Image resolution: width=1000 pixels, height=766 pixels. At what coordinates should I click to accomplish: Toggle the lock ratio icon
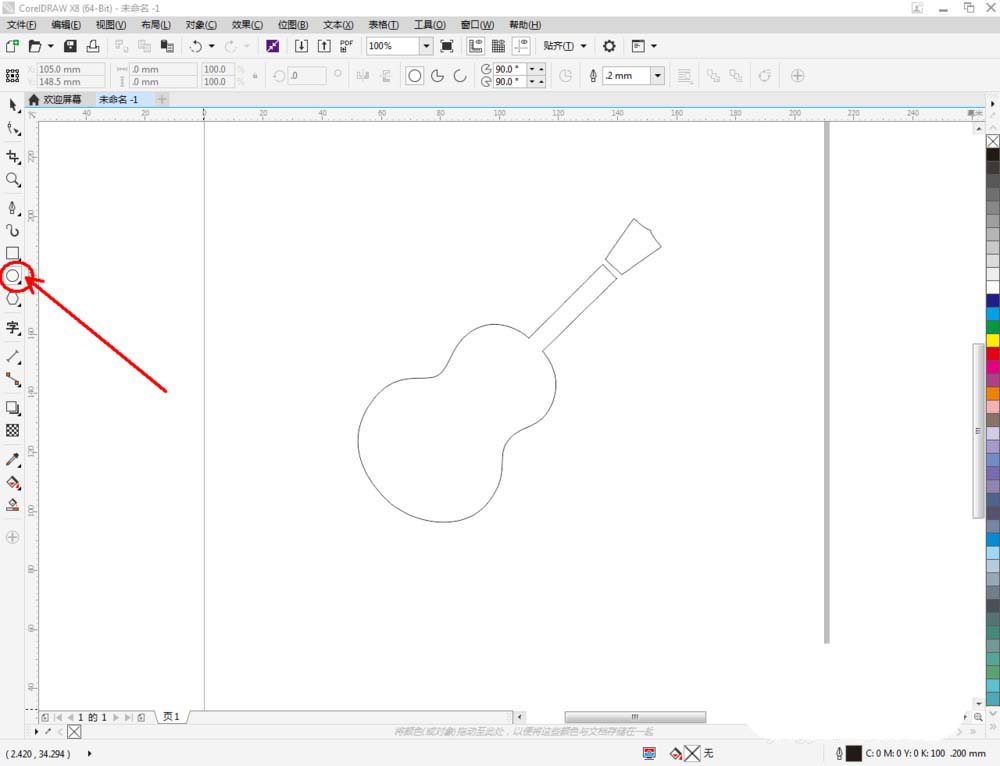point(255,75)
